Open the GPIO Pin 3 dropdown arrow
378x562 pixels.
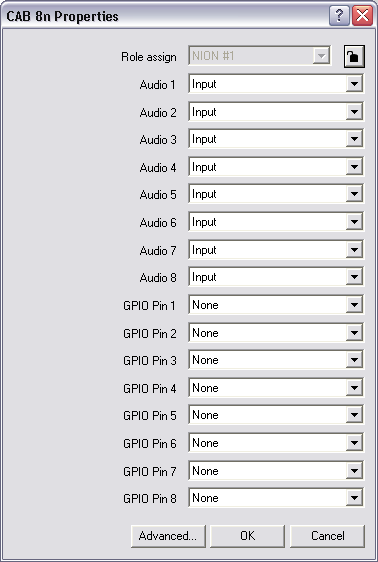(x=354, y=360)
